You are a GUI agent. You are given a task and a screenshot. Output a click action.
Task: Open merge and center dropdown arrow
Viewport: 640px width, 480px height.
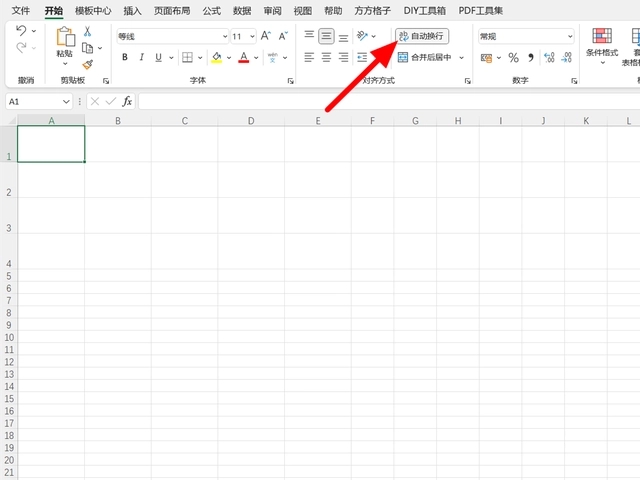pyautogui.click(x=462, y=58)
